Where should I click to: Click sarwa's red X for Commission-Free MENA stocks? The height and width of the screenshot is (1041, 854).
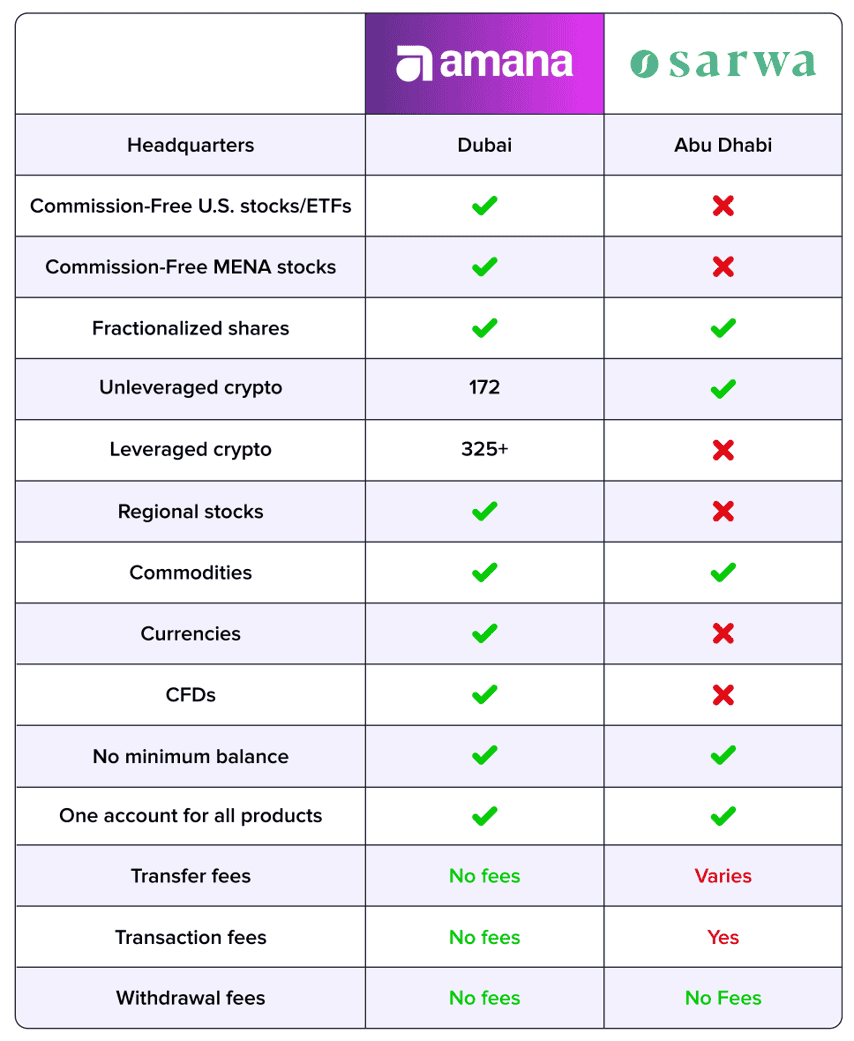pyautogui.click(x=723, y=267)
